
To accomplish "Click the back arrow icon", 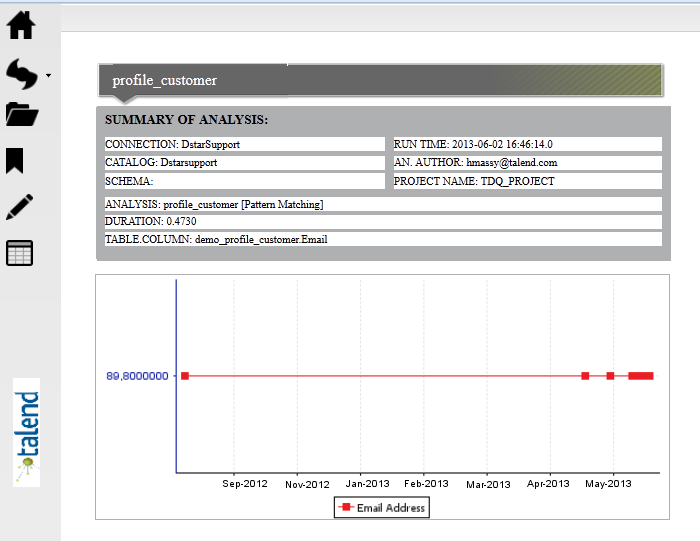I will 21,71.
